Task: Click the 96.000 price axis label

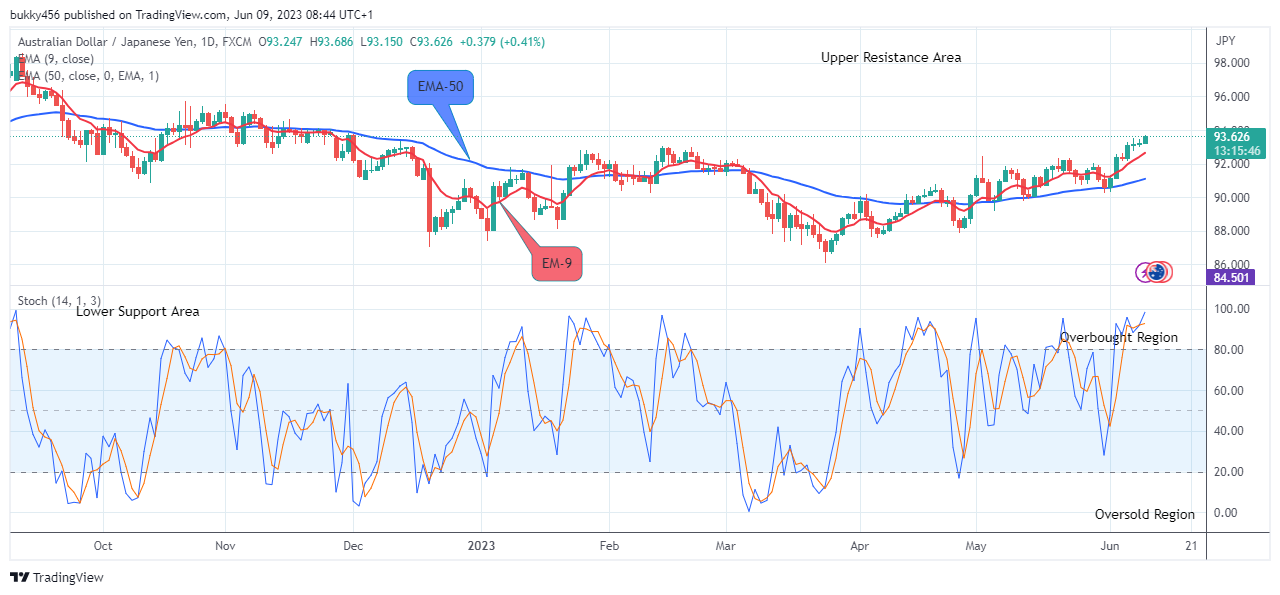Action: click(x=1234, y=97)
